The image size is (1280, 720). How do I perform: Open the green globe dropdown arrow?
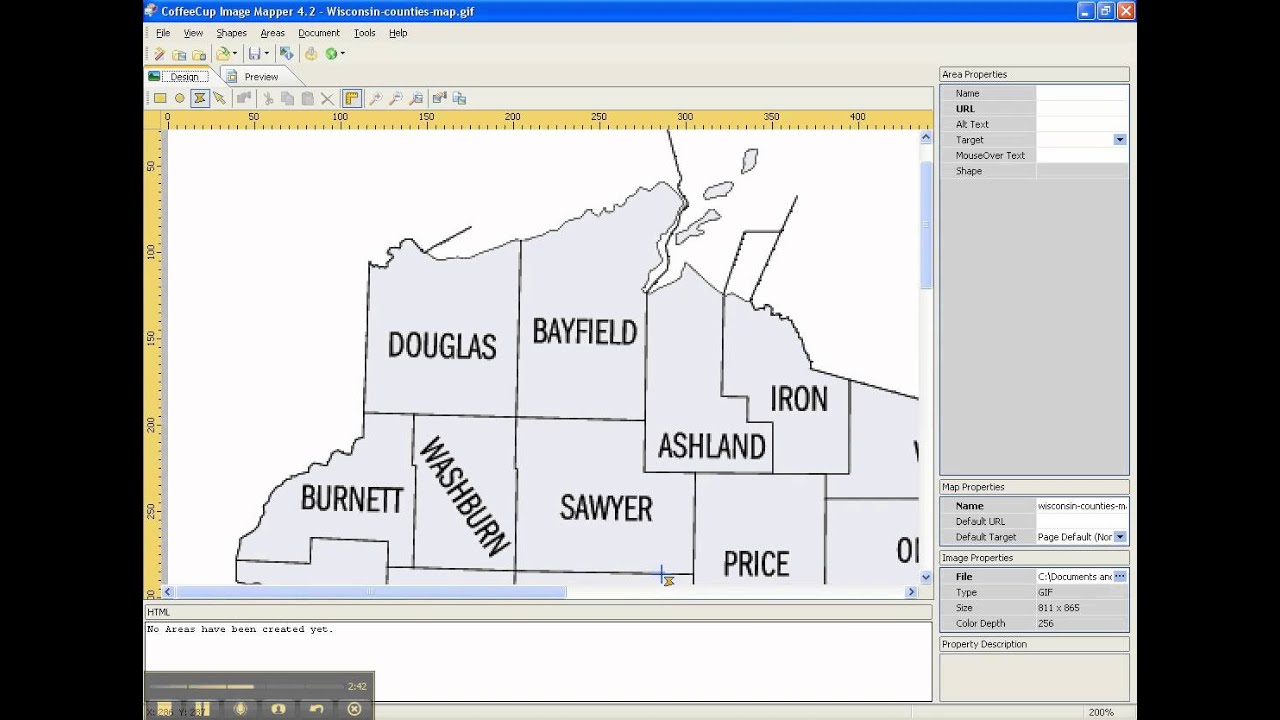click(342, 54)
